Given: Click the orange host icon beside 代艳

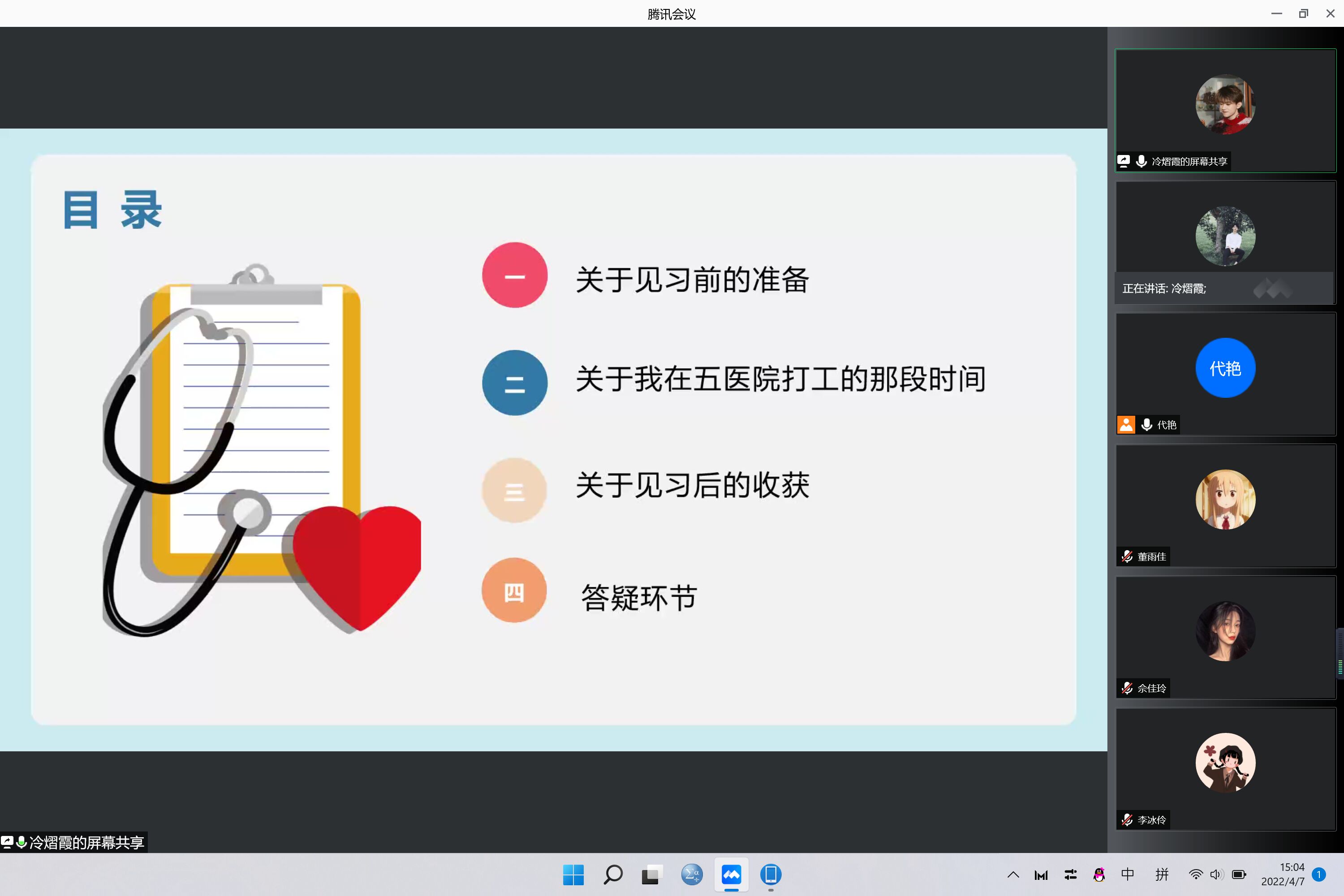Looking at the screenshot, I should point(1126,425).
